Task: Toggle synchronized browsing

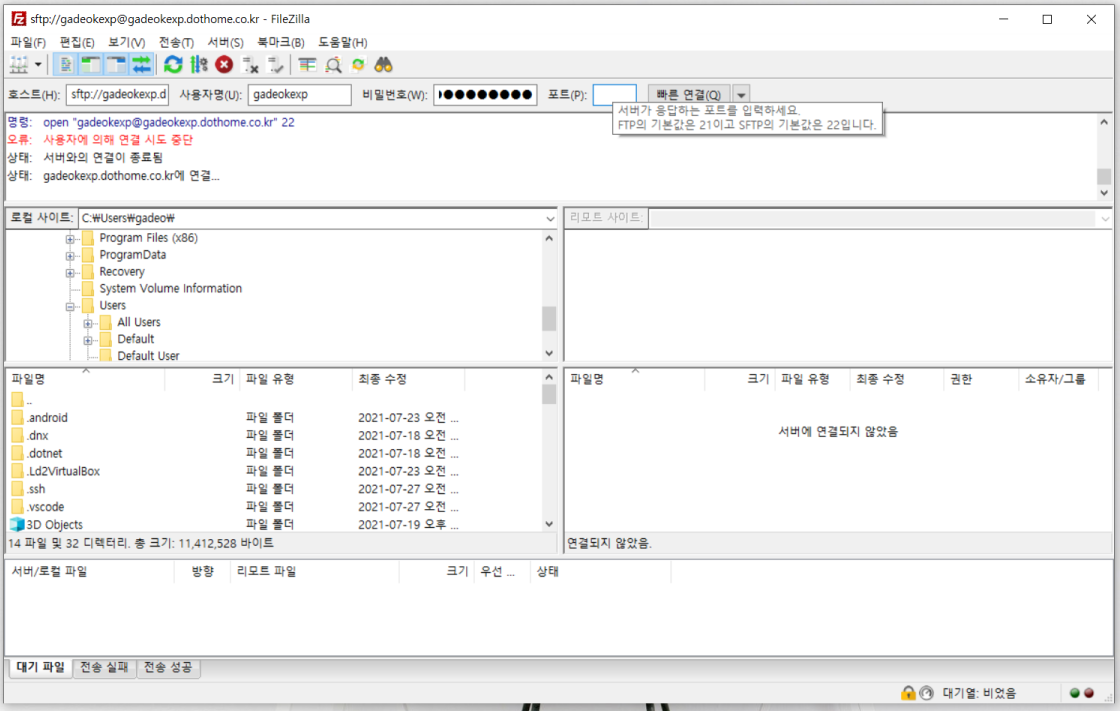Action: click(x=359, y=65)
